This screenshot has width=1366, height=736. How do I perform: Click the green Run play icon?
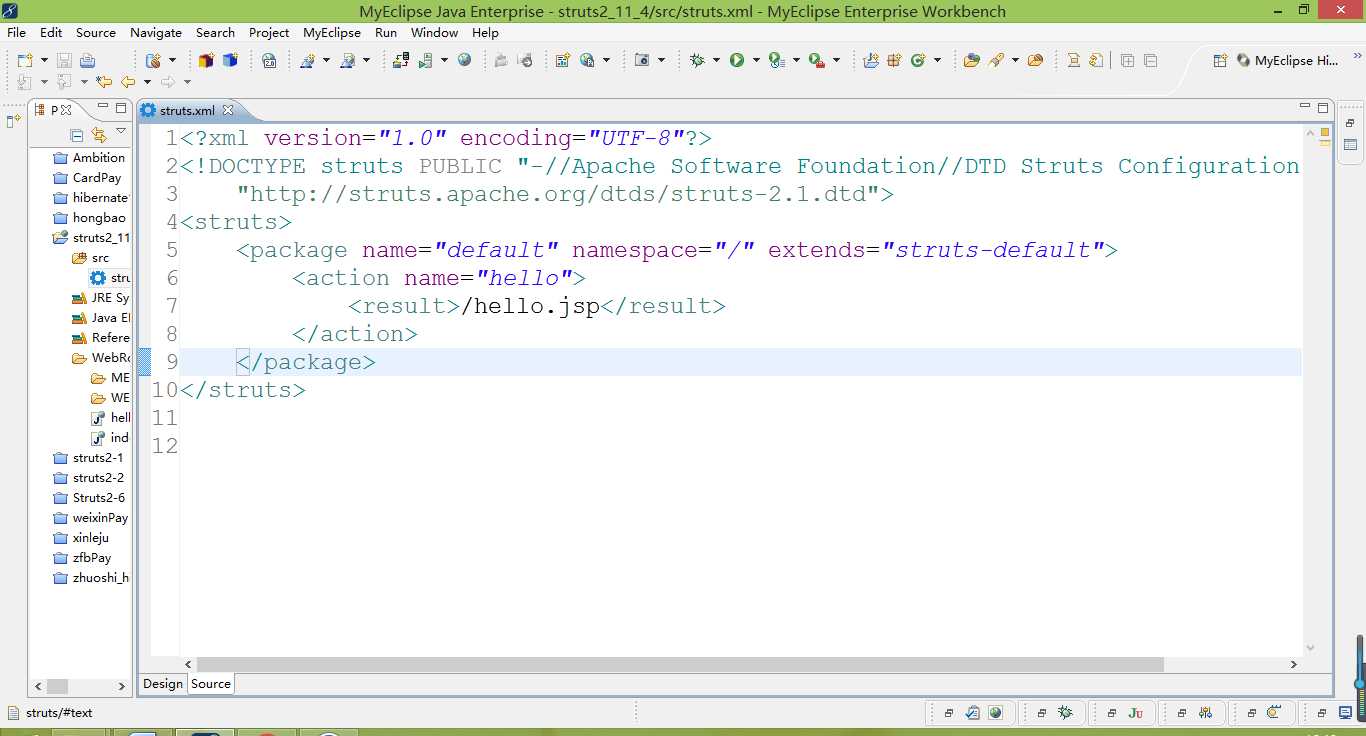(737, 60)
